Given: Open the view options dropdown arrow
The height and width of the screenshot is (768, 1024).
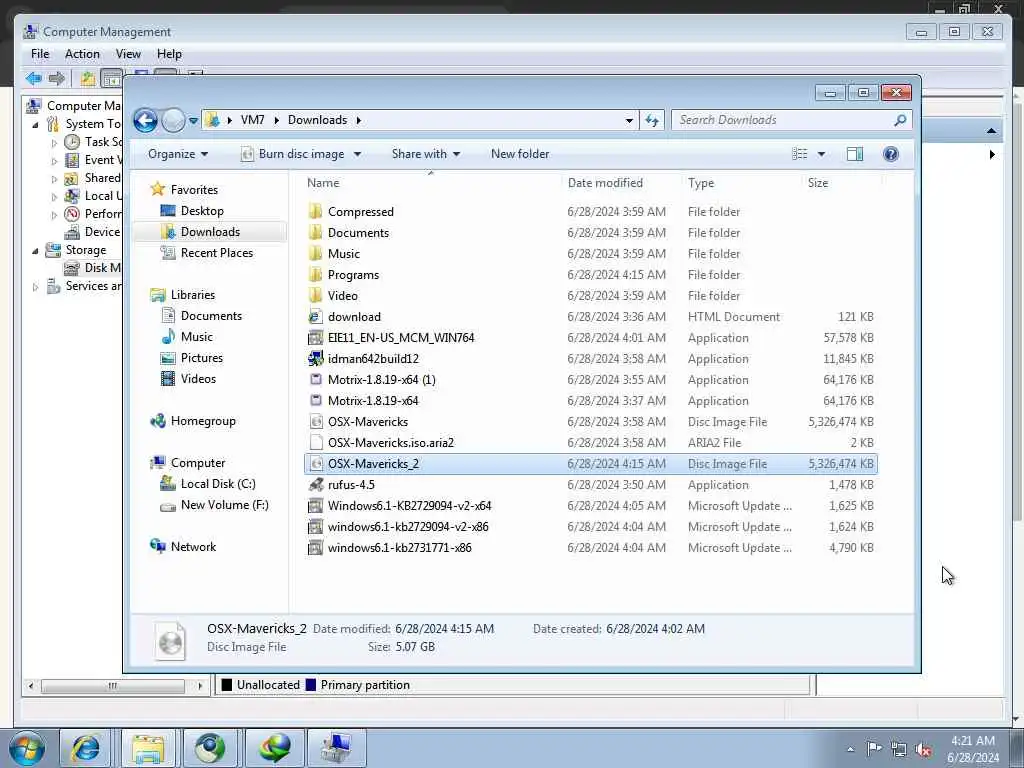Looking at the screenshot, I should [822, 155].
